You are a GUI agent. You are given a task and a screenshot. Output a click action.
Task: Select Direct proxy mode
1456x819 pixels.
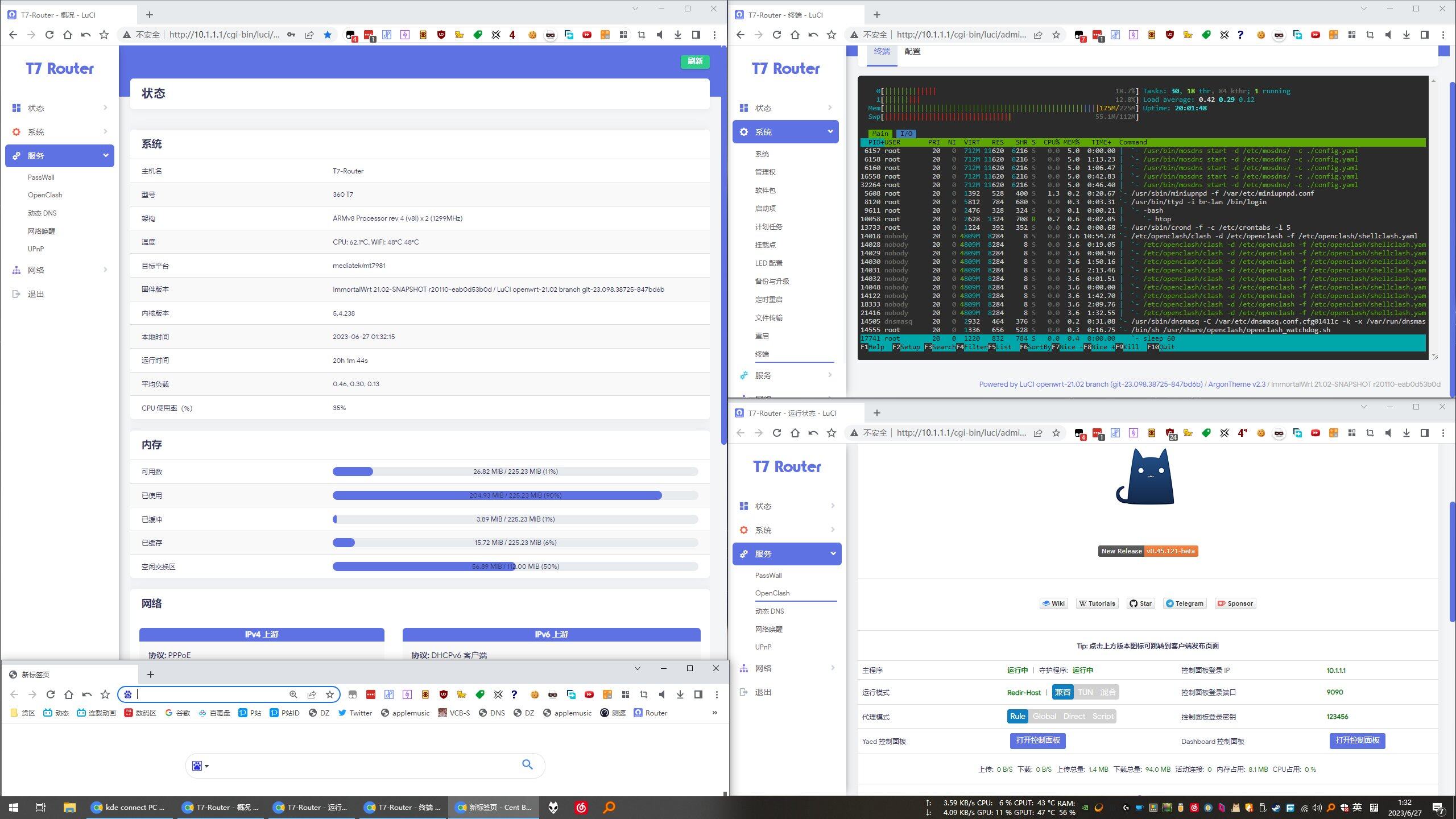click(x=1074, y=717)
